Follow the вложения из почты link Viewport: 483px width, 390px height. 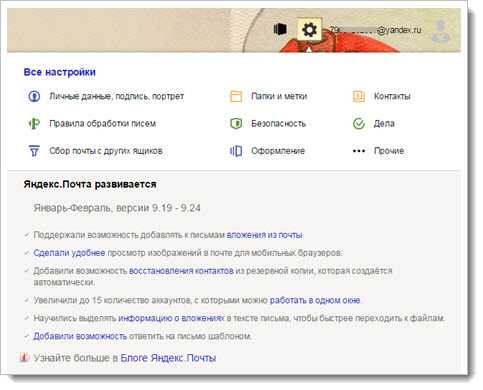(265, 235)
